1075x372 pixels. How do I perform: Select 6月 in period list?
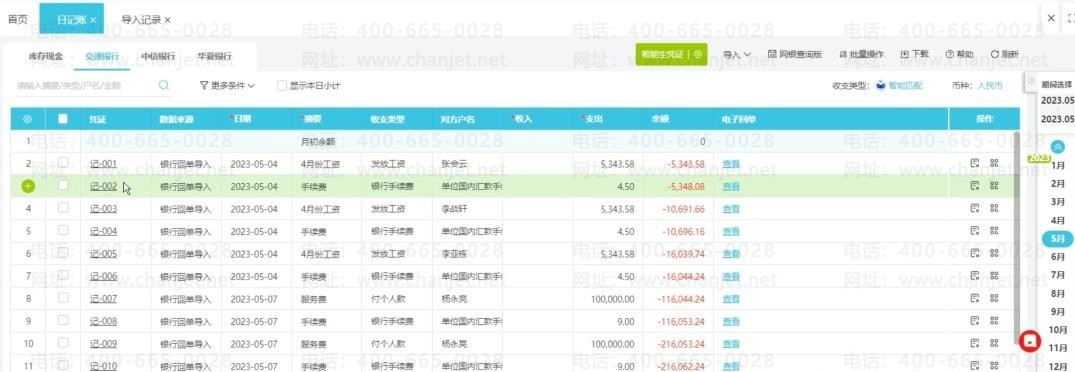tap(1058, 256)
